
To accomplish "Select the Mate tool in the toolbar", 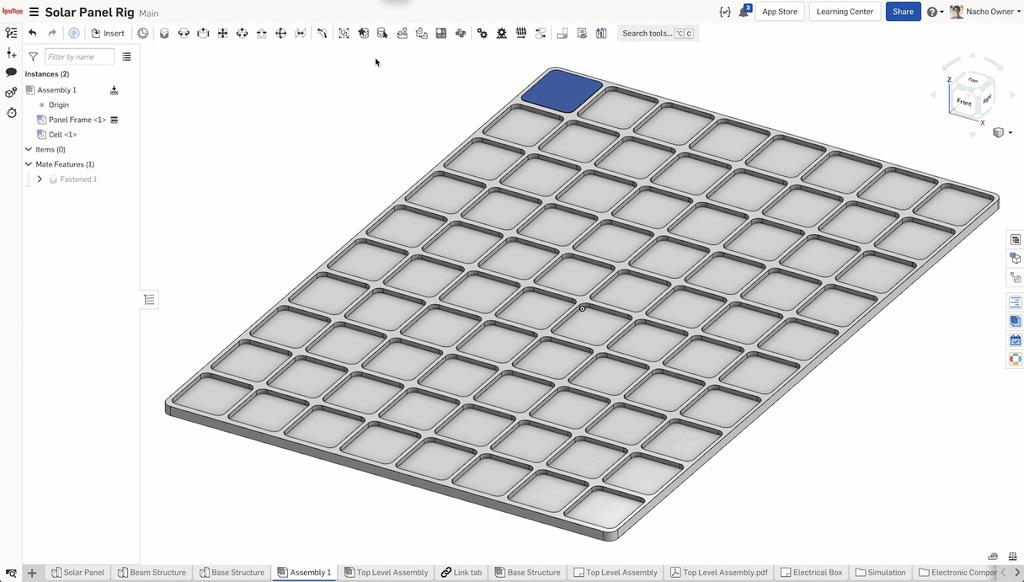I will point(163,32).
